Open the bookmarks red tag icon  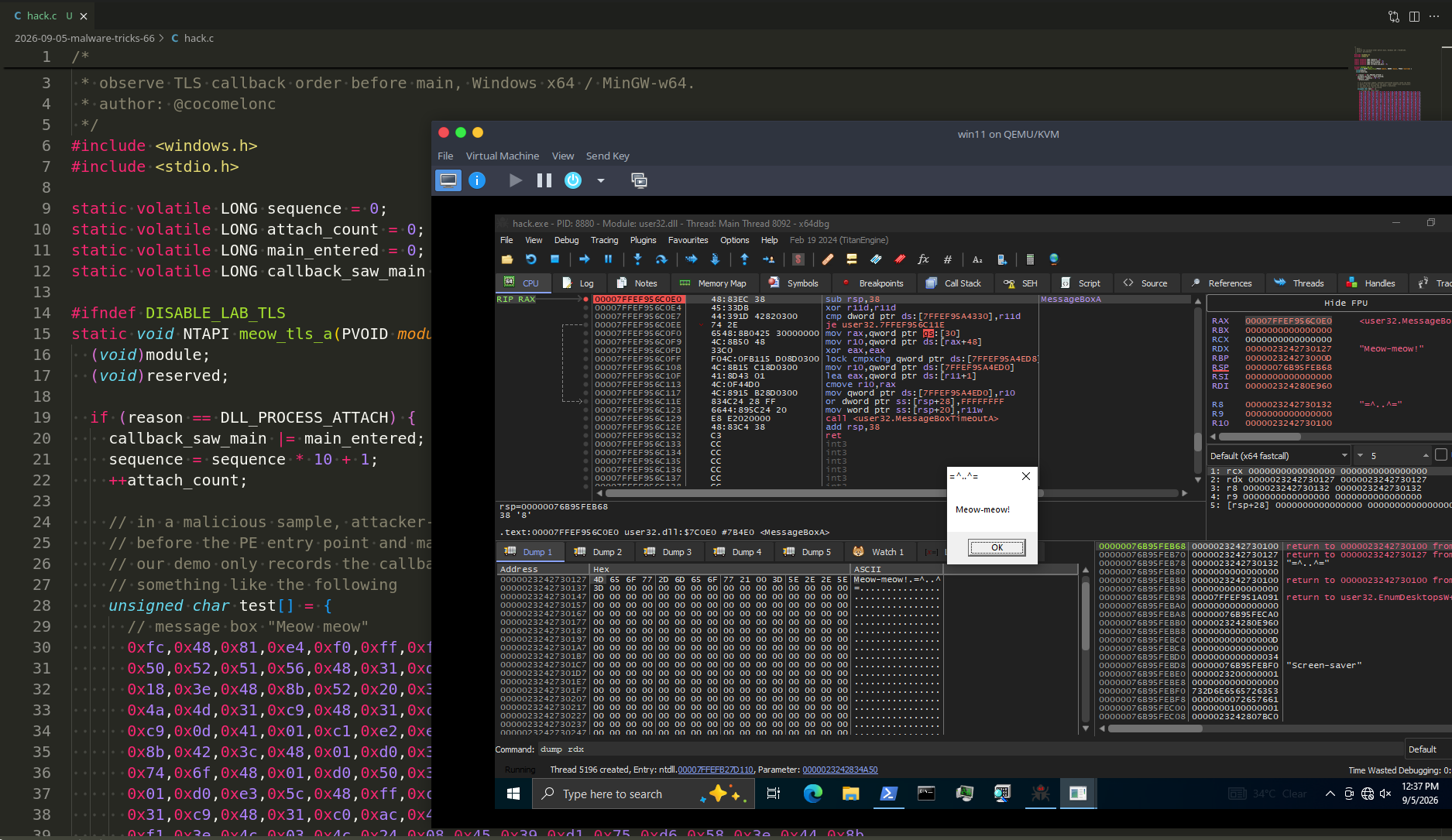(900, 259)
